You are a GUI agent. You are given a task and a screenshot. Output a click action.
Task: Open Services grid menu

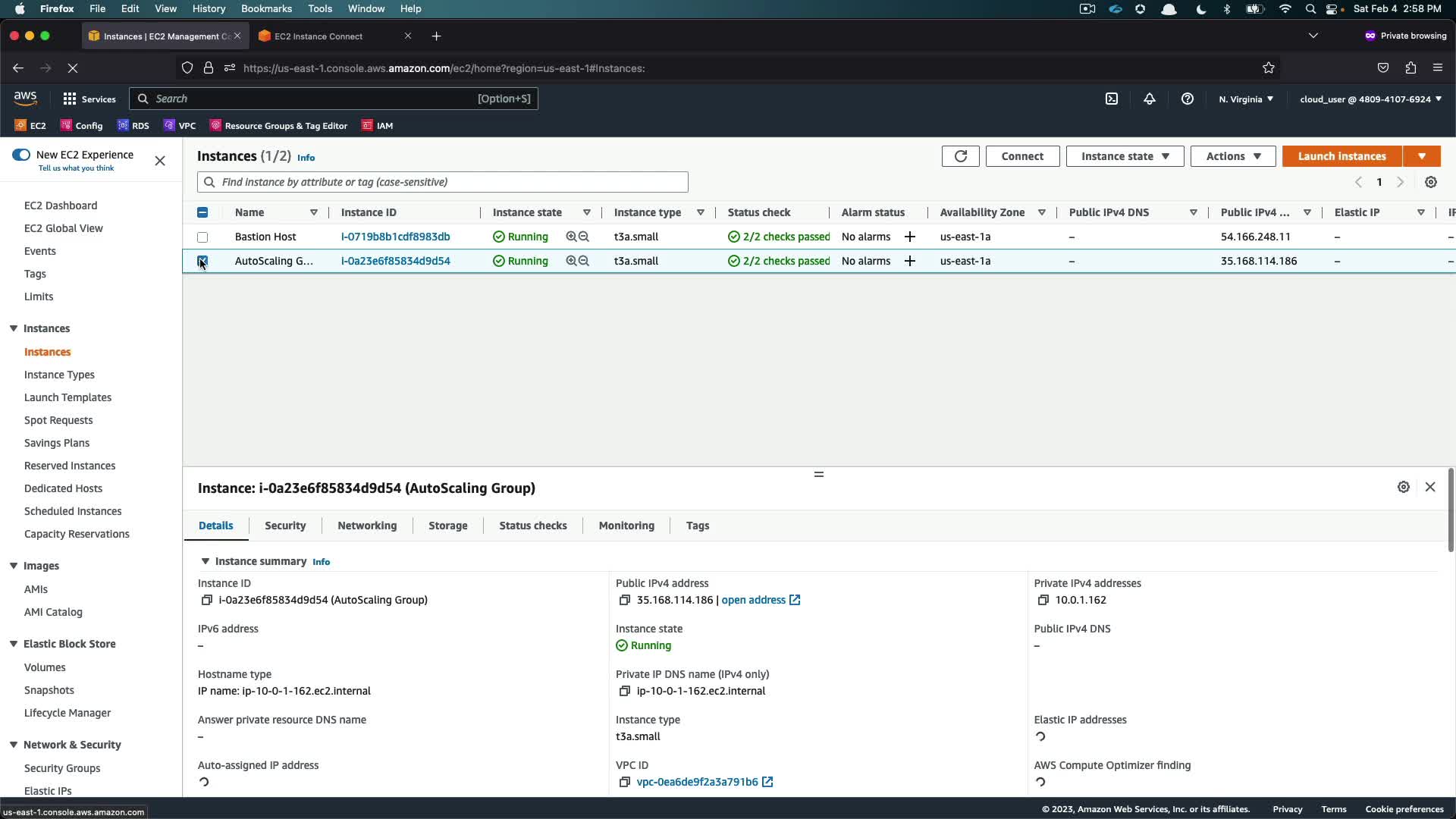[70, 99]
